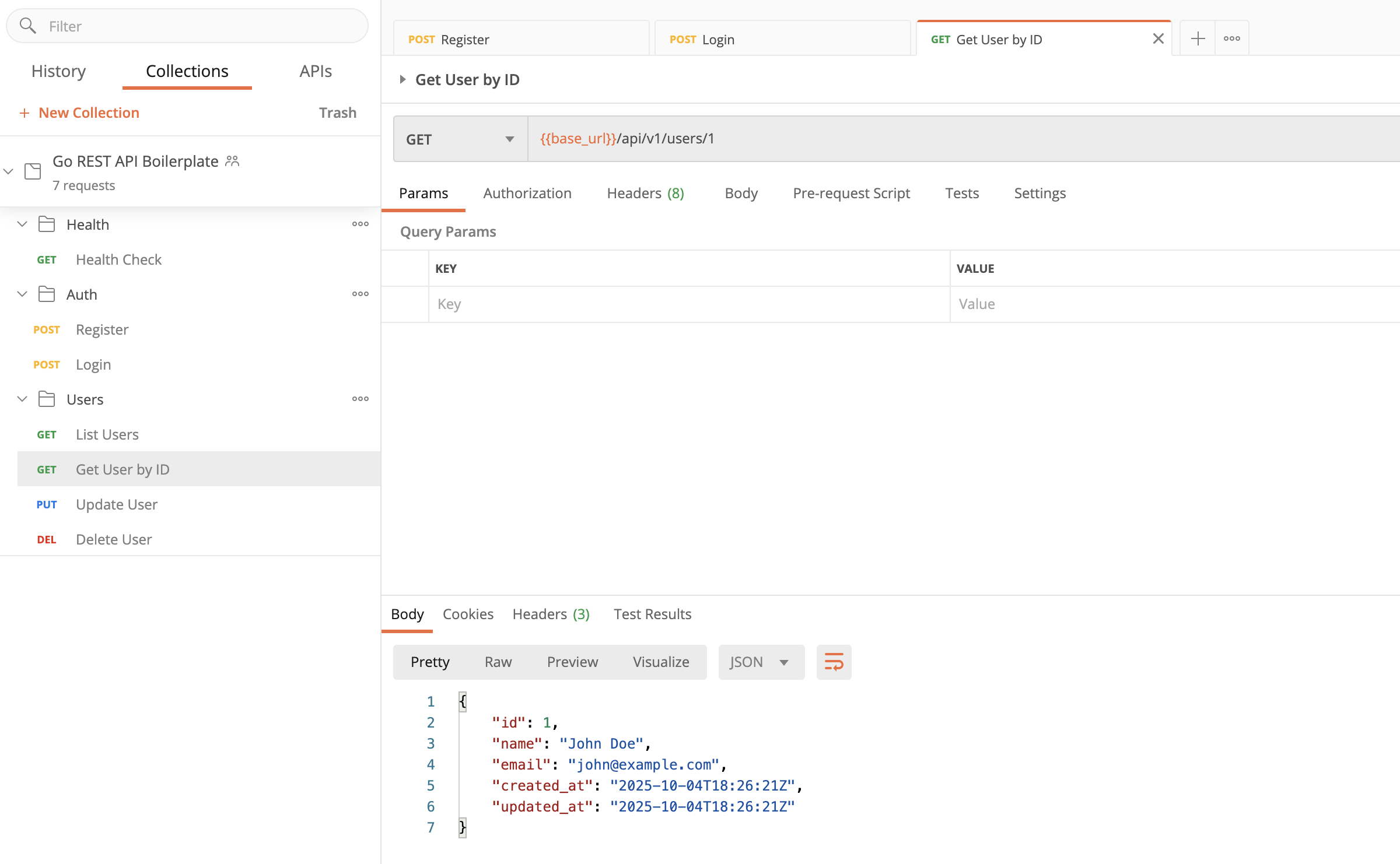The height and width of the screenshot is (864, 1400).
Task: Open Health folder more options menu
Action: [360, 224]
